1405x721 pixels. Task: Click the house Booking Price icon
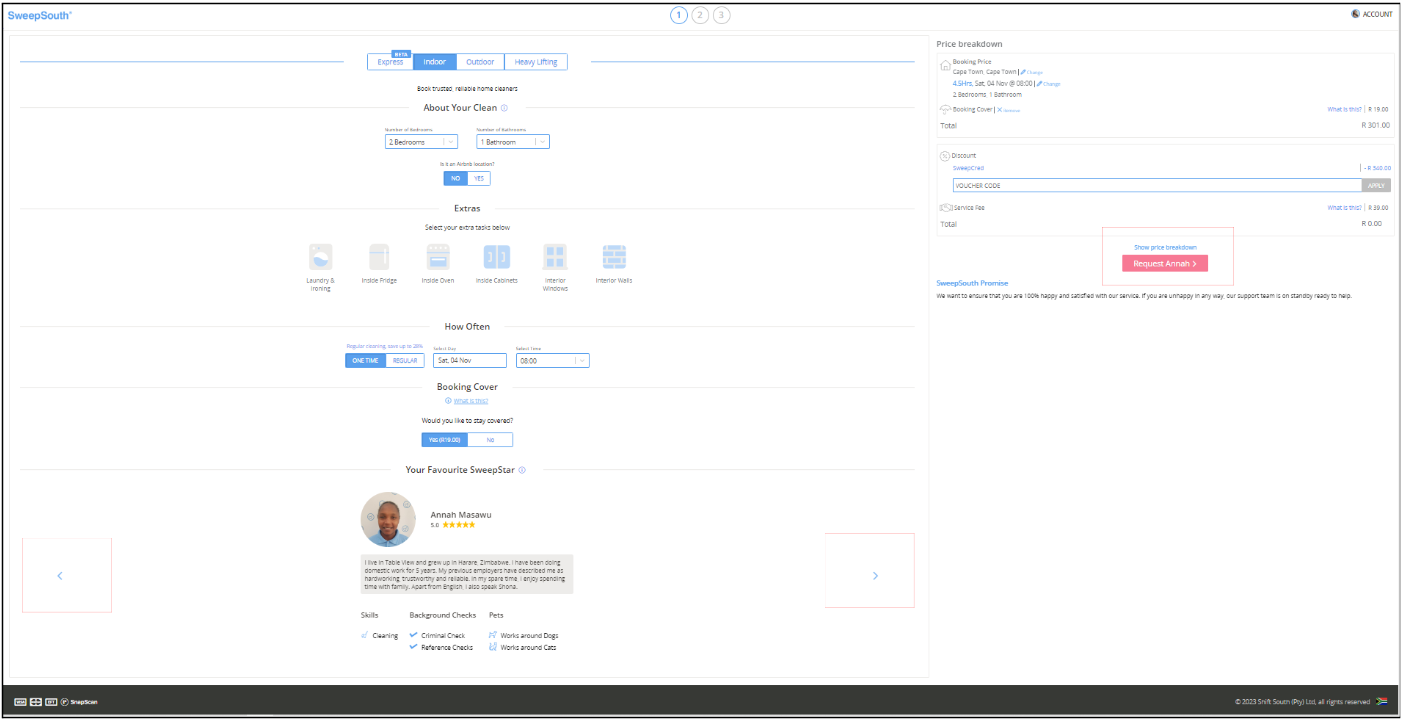[946, 65]
